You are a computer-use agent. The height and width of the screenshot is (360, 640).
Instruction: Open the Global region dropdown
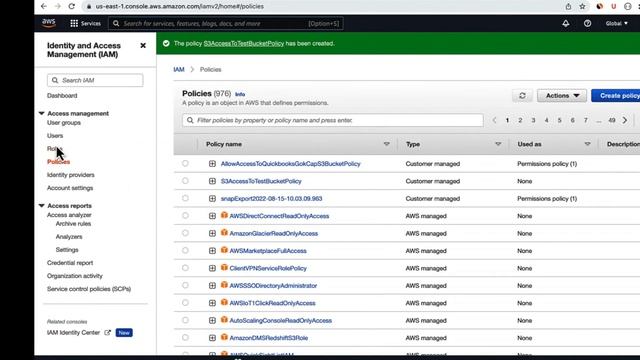pyautogui.click(x=616, y=23)
